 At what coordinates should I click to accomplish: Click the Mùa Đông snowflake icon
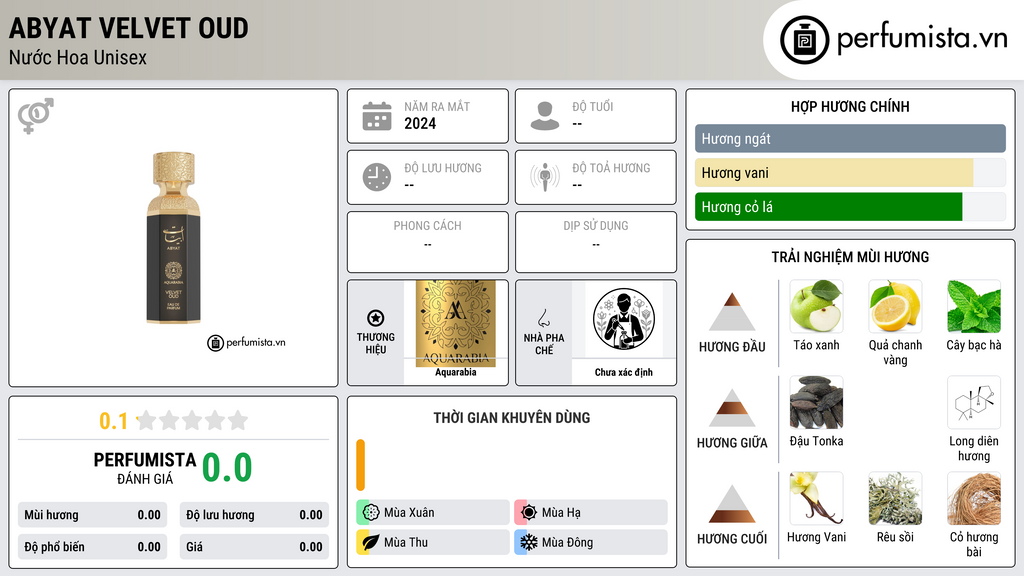click(529, 542)
